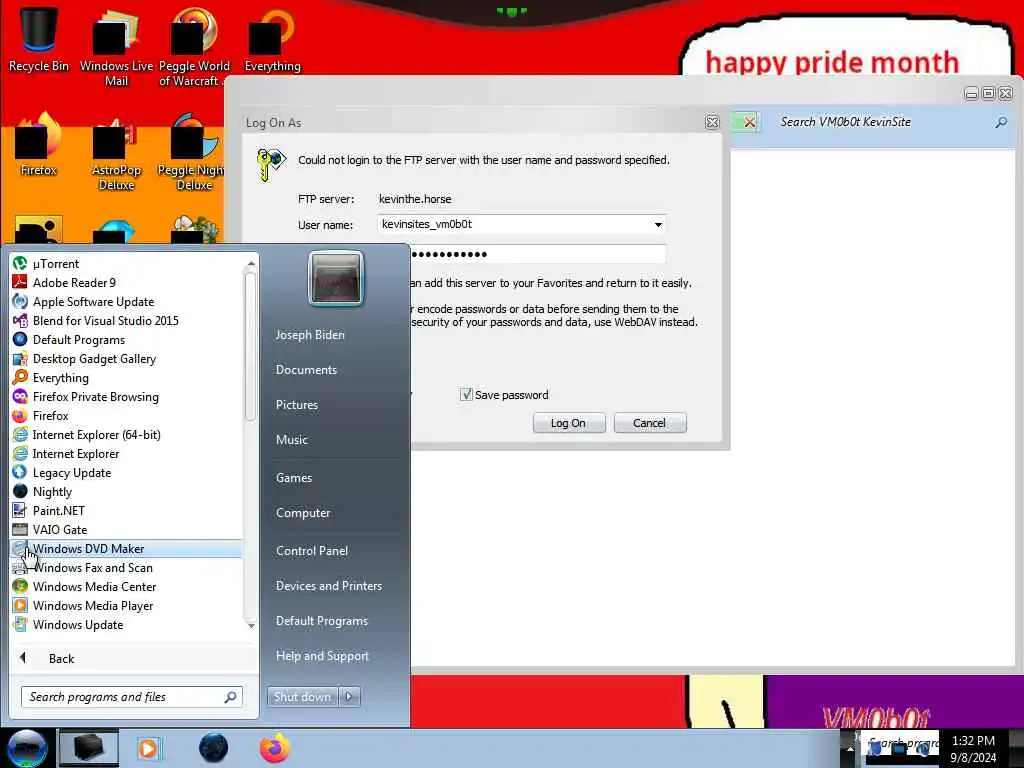The image size is (1024, 768).
Task: Click the Everything desktop shortcut
Action: coord(272,38)
